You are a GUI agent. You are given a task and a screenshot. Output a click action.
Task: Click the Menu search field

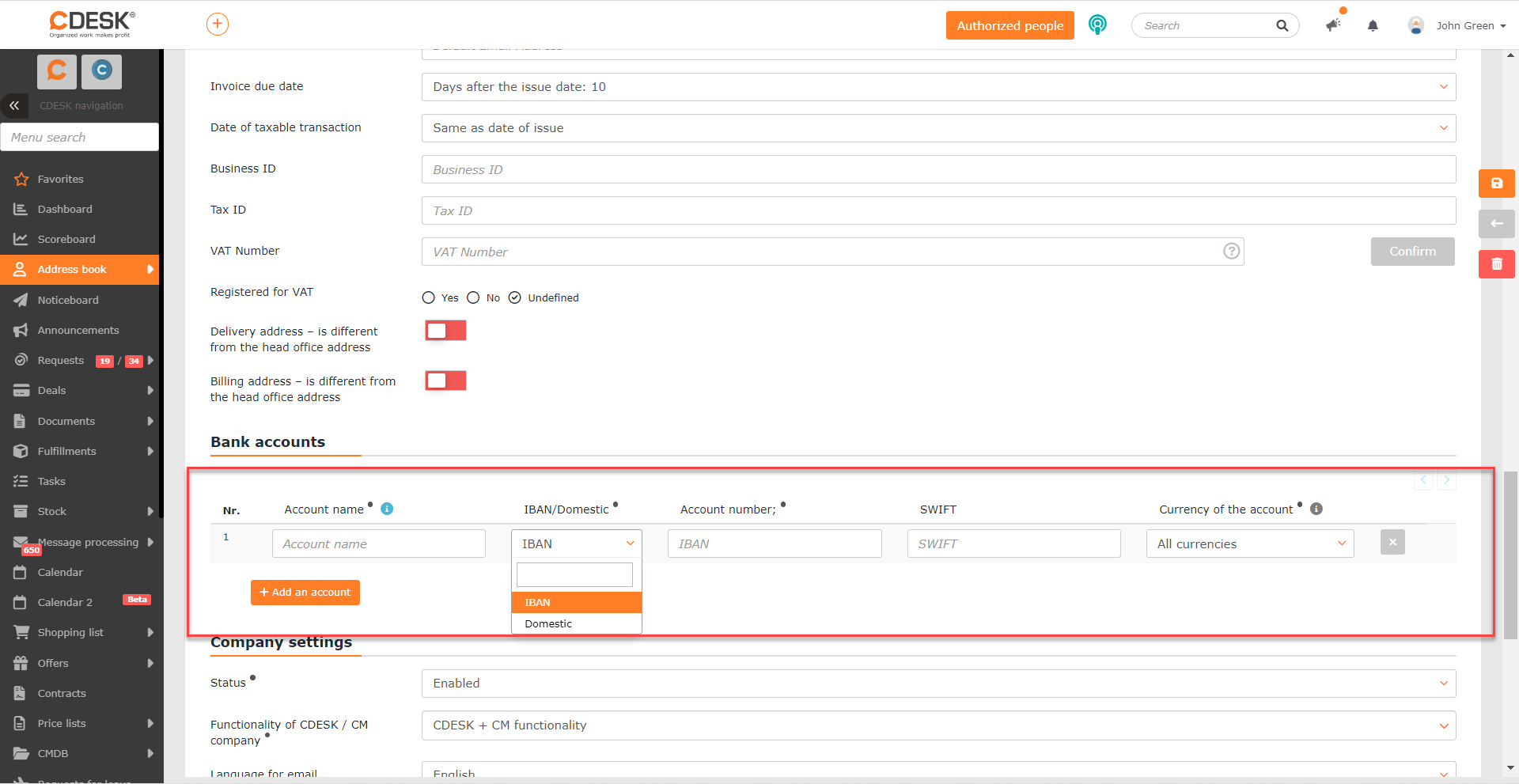click(x=79, y=137)
